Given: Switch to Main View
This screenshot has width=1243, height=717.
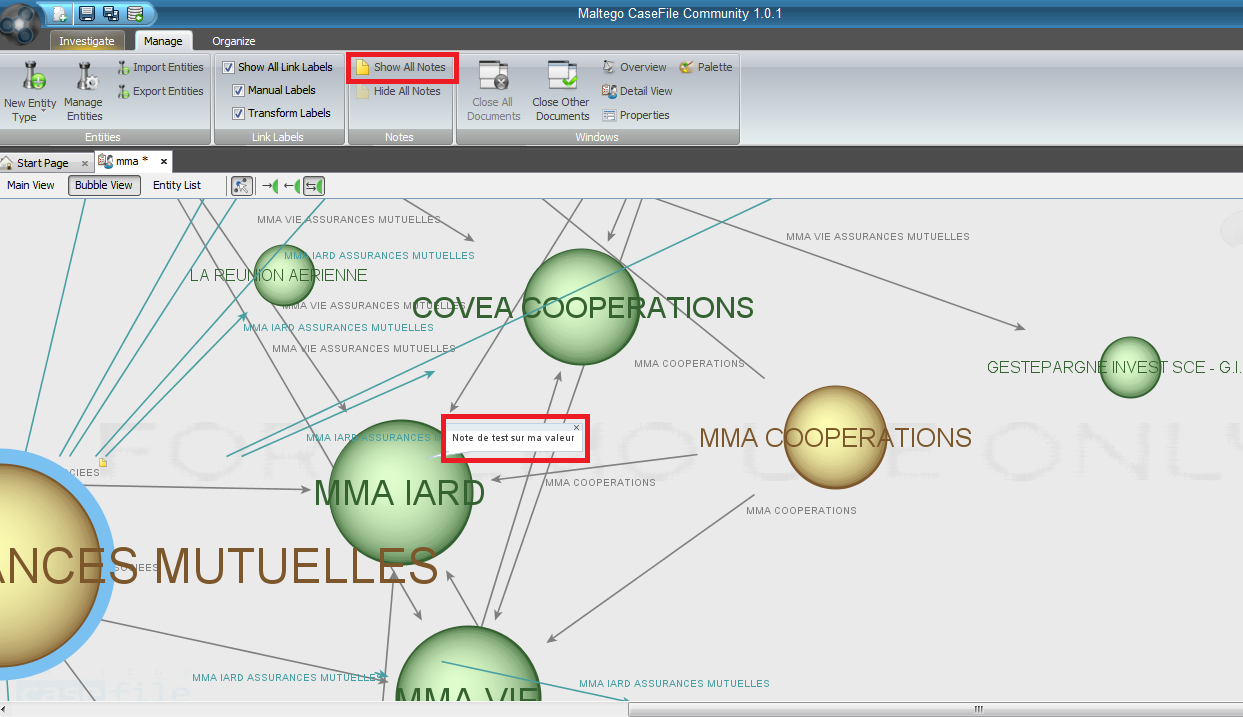Looking at the screenshot, I should [x=31, y=185].
